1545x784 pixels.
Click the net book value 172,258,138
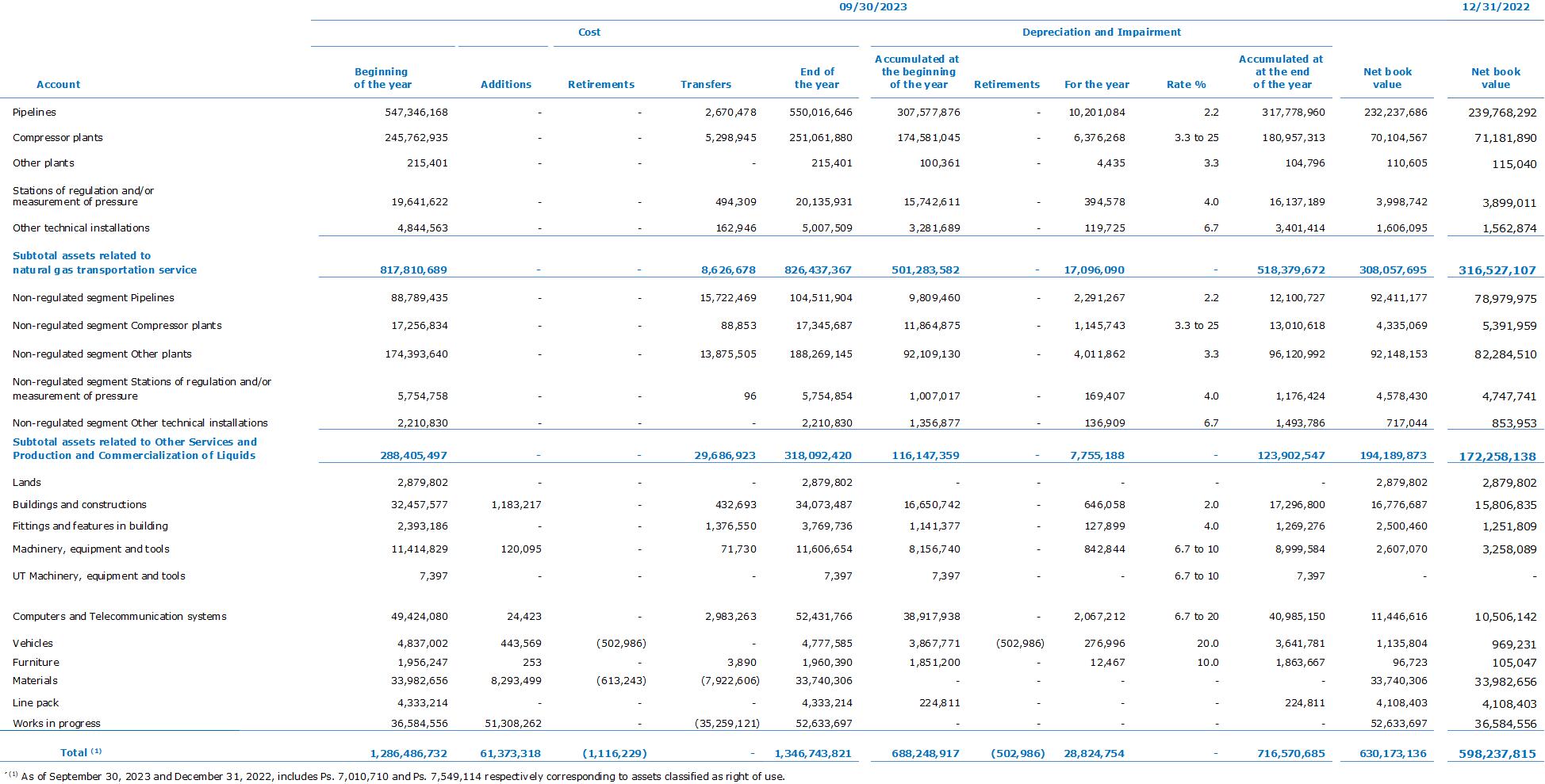[x=1497, y=457]
